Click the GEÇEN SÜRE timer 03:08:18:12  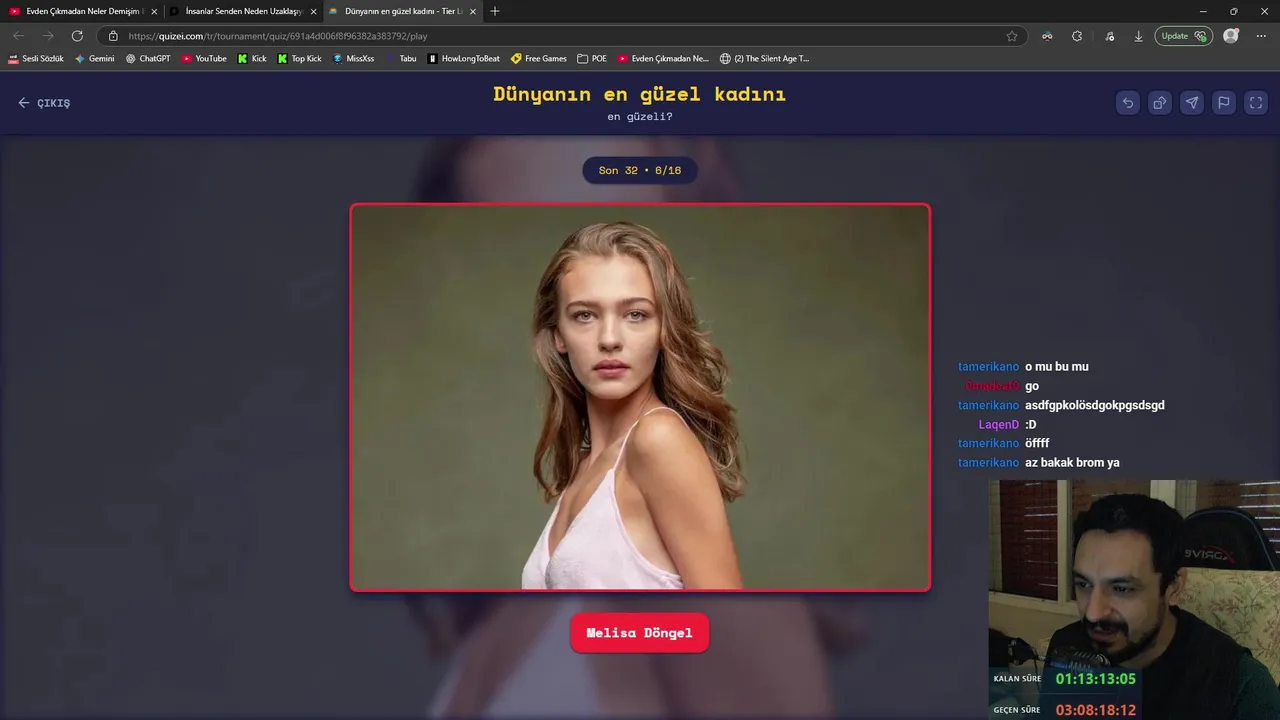pos(1096,710)
